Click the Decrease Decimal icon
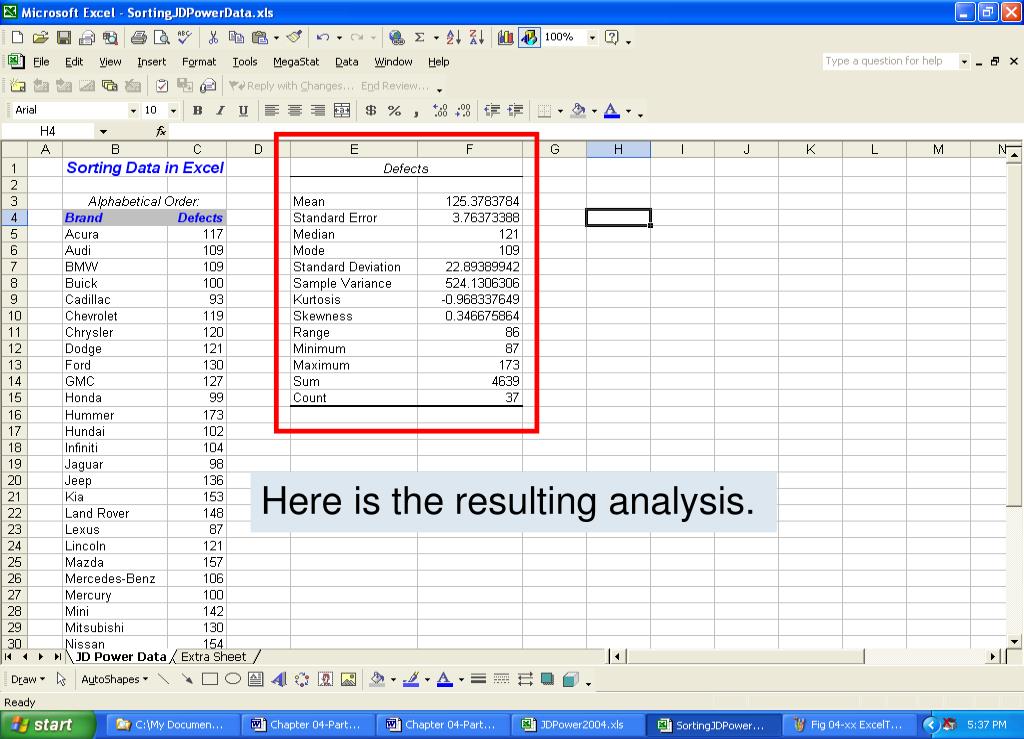Viewport: 1024px width, 739px height. click(463, 110)
